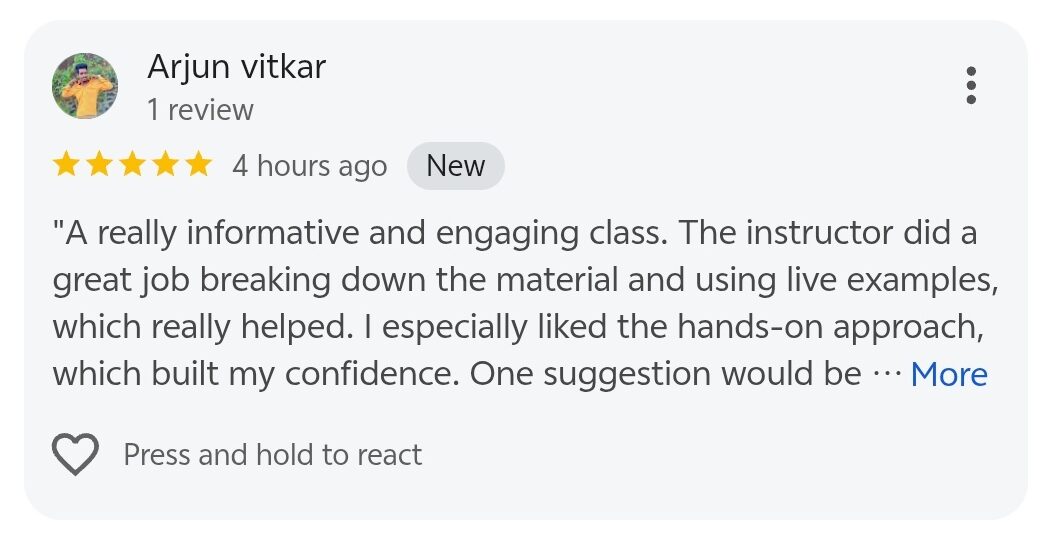Screen dimensions: 1042x544
Task: Tap the heart react icon
Action: [75, 456]
